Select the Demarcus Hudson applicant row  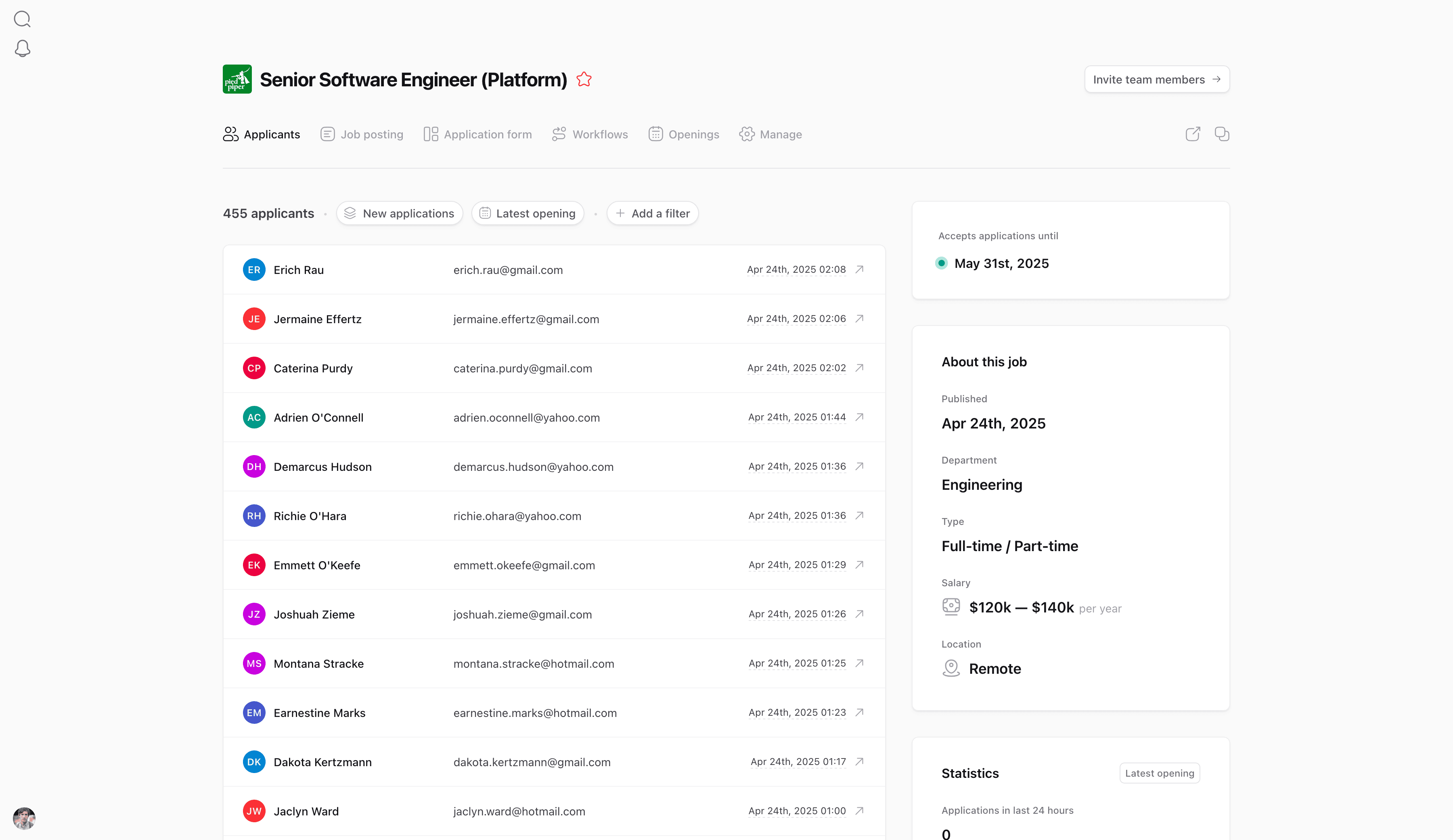click(x=553, y=466)
